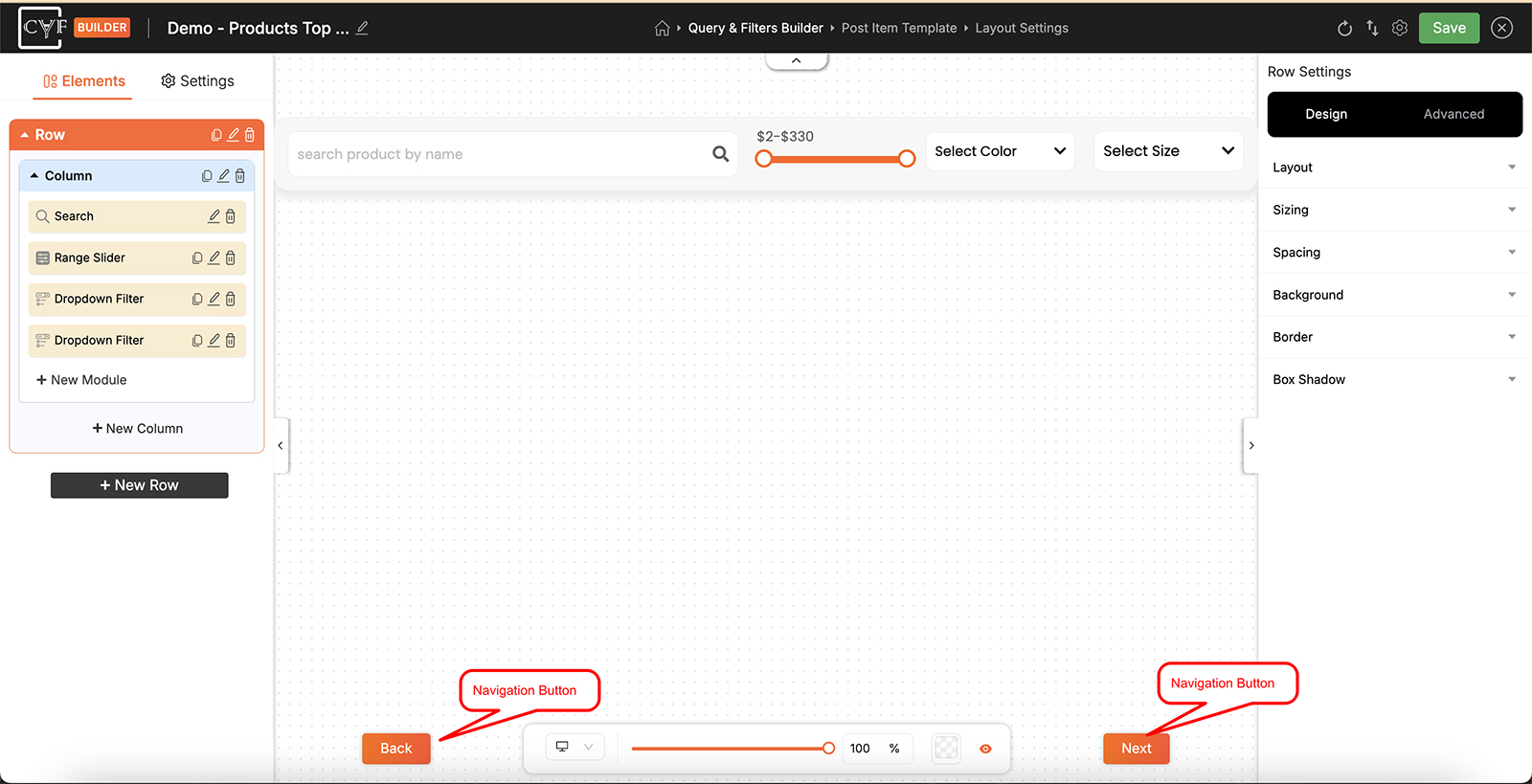Click the orange Back button
Screen dimensions: 1532x784
coord(396,749)
